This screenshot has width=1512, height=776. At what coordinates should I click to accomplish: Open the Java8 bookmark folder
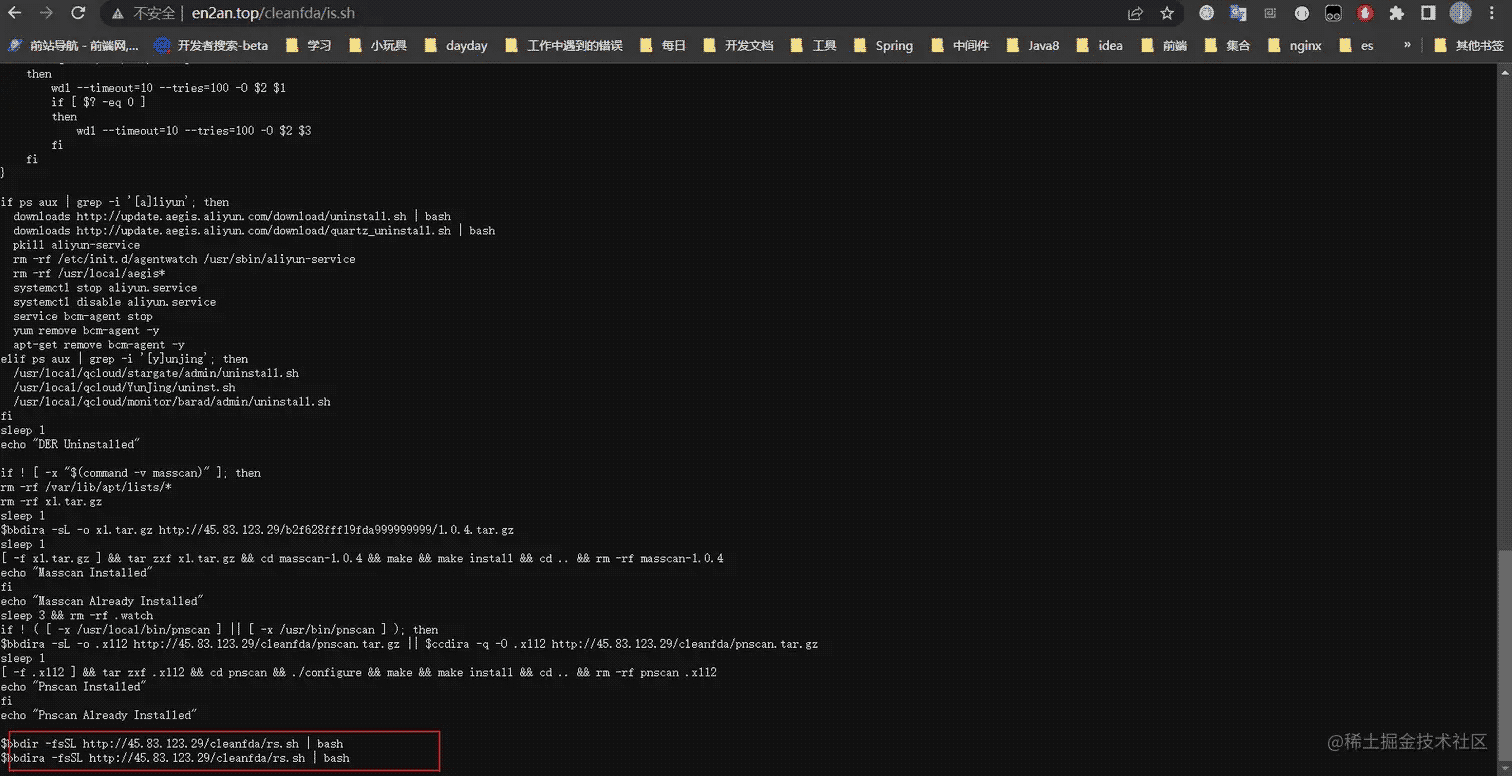click(1032, 45)
